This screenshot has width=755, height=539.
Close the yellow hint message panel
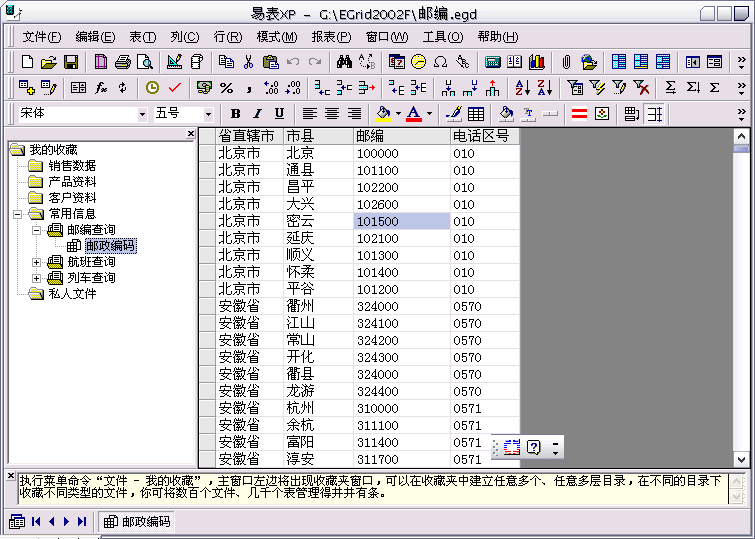[11, 476]
